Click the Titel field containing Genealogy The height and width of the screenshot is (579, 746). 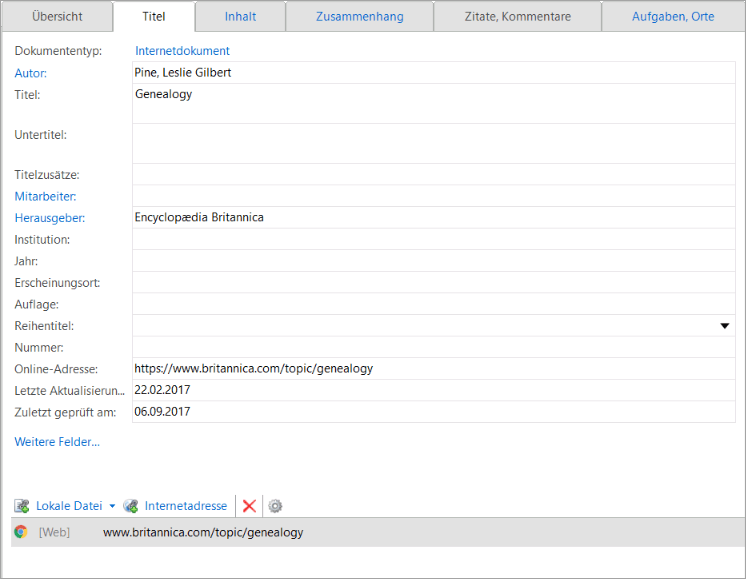coord(434,104)
